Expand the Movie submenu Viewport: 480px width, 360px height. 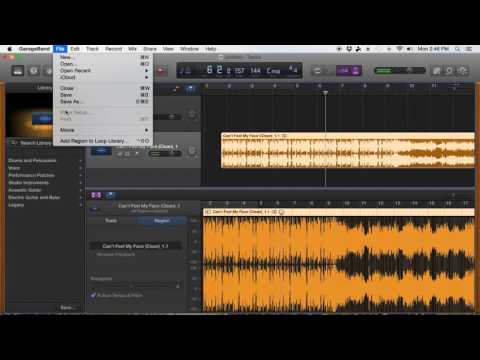(x=103, y=130)
